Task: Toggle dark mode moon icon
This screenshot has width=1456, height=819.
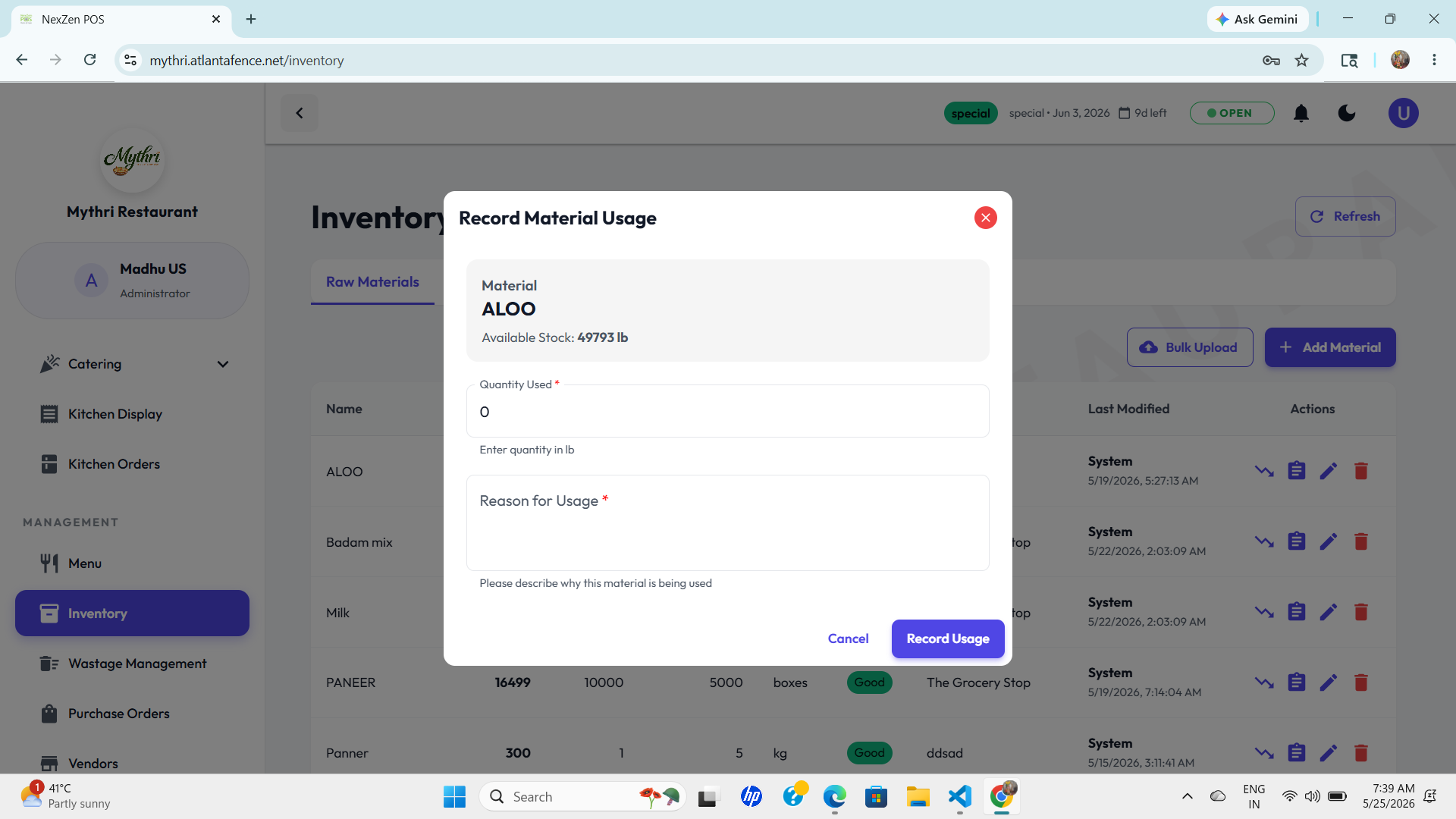Action: click(x=1347, y=113)
